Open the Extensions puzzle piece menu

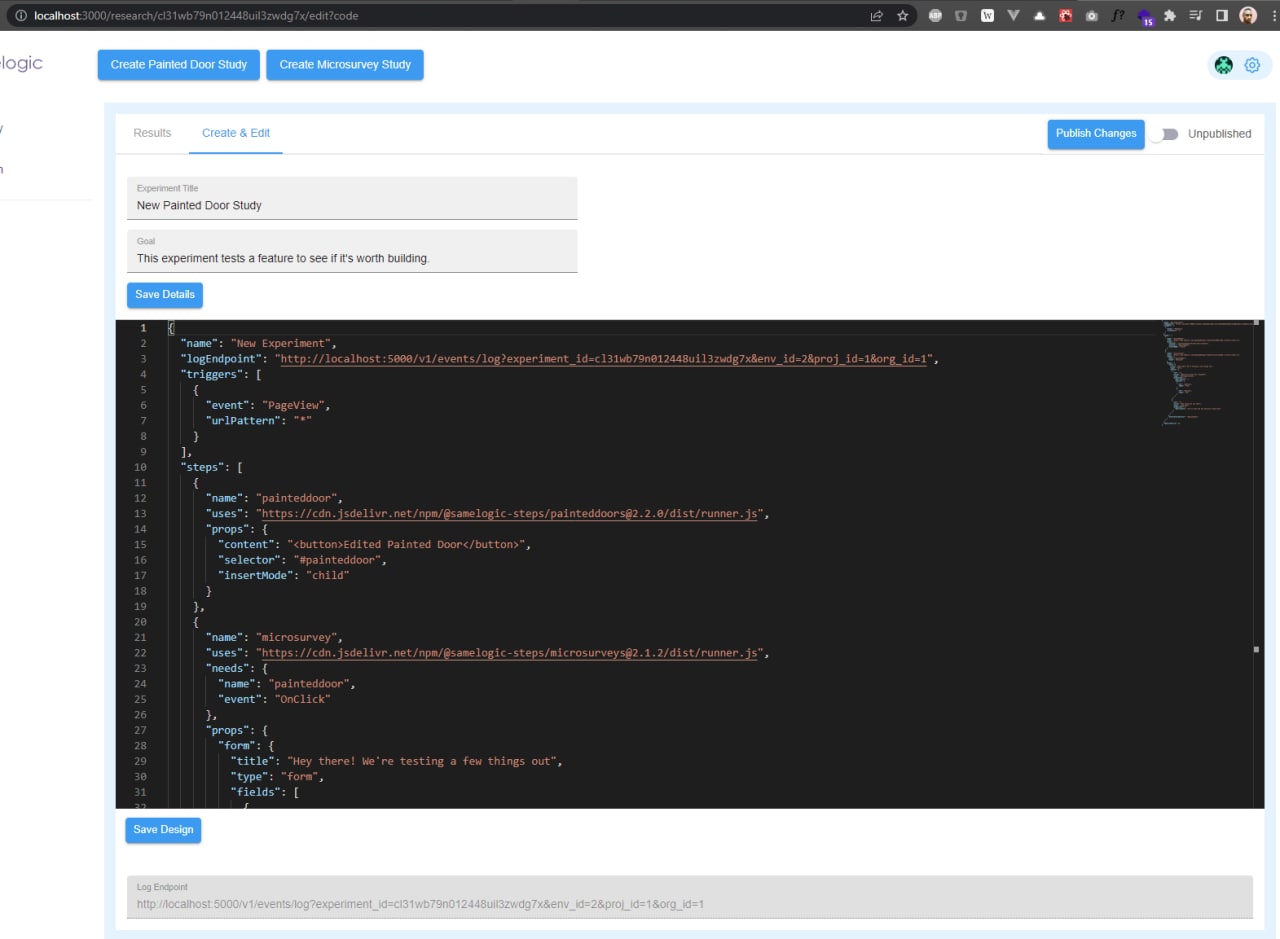(x=1170, y=16)
